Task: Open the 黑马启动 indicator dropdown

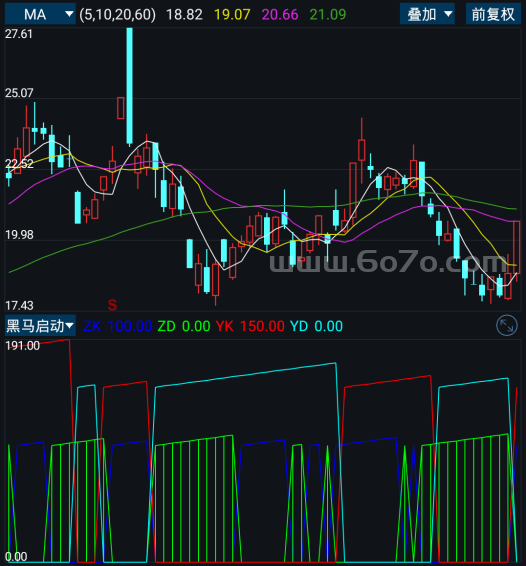Action: coord(40,326)
